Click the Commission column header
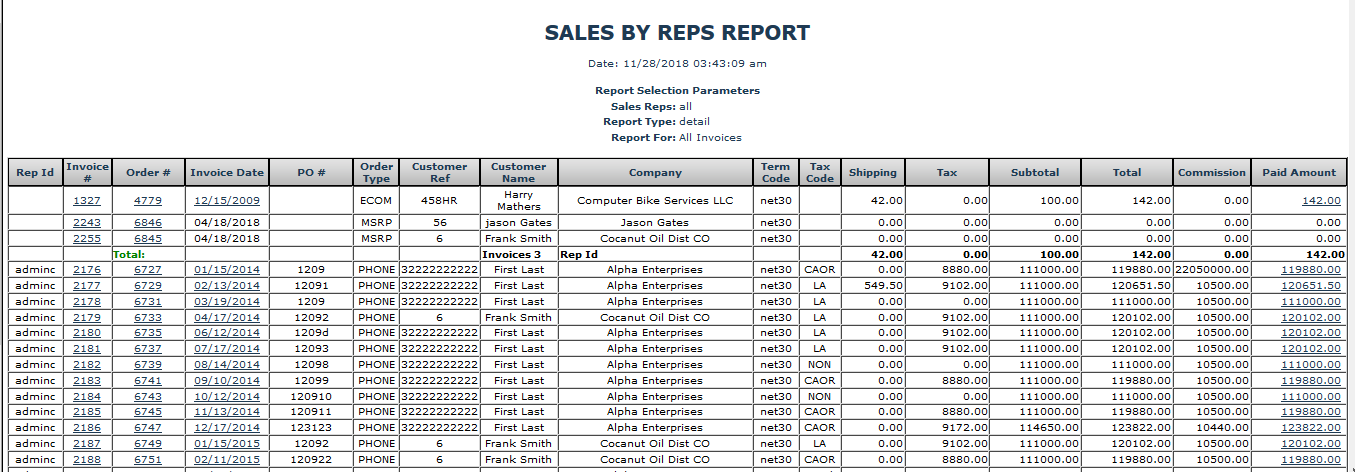This screenshot has height=472, width=1355. point(1212,173)
